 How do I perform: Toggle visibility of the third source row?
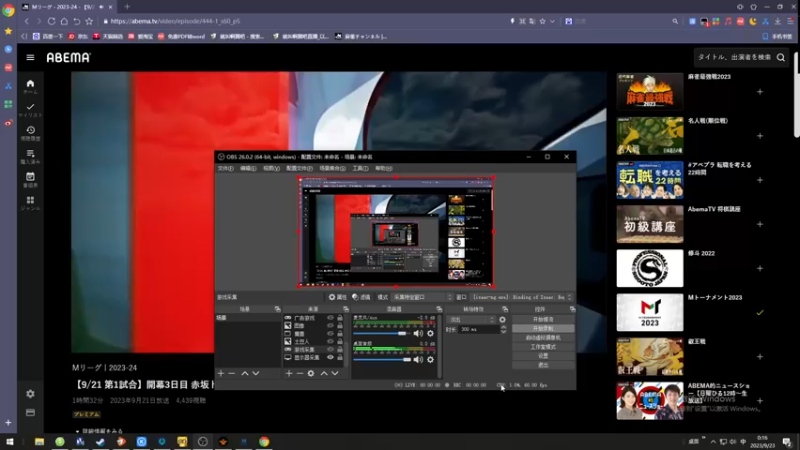330,334
